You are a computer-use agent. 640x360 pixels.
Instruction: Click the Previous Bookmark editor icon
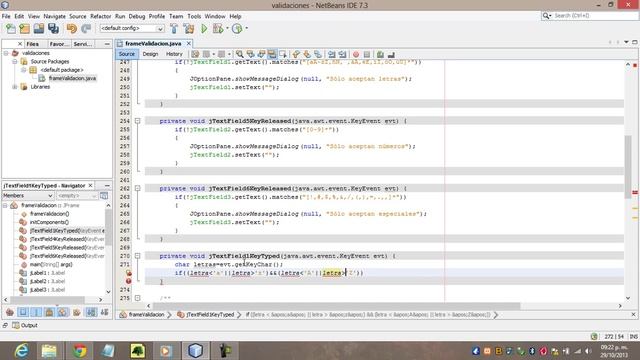[296, 54]
